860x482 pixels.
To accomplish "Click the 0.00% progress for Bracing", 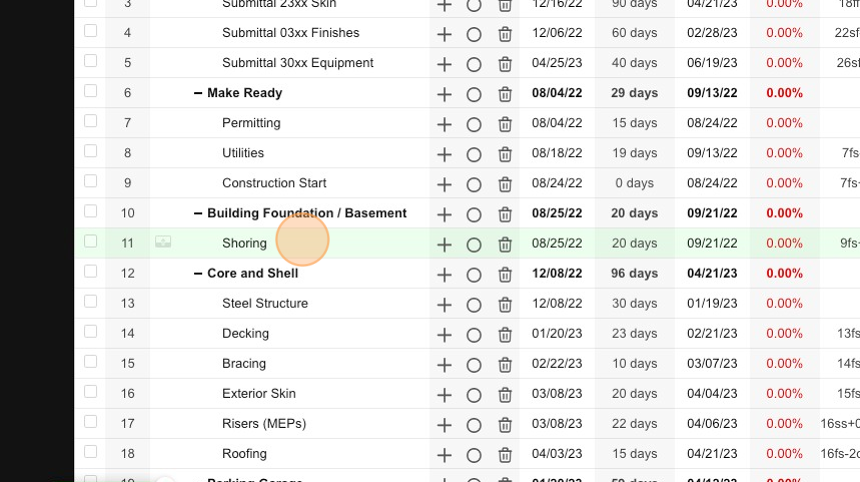I will 784,364.
